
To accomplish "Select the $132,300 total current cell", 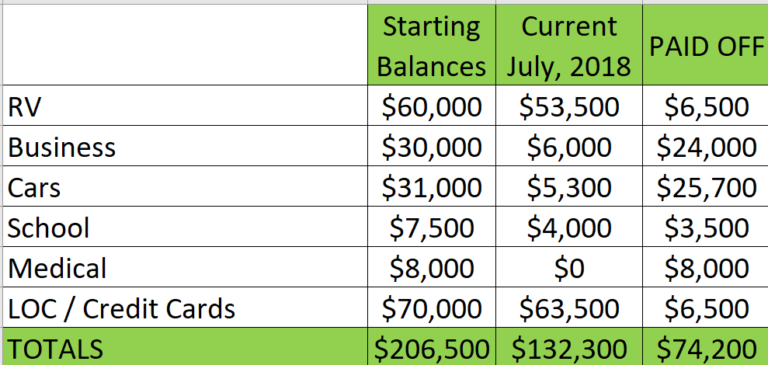I will click(569, 347).
